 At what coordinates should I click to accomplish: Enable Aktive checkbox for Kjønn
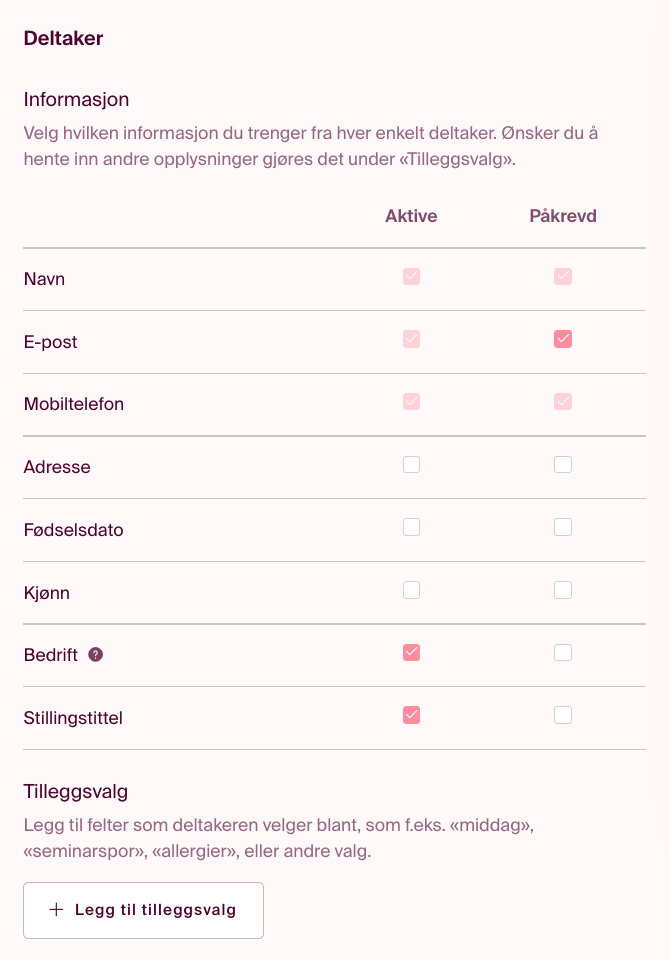(x=411, y=590)
